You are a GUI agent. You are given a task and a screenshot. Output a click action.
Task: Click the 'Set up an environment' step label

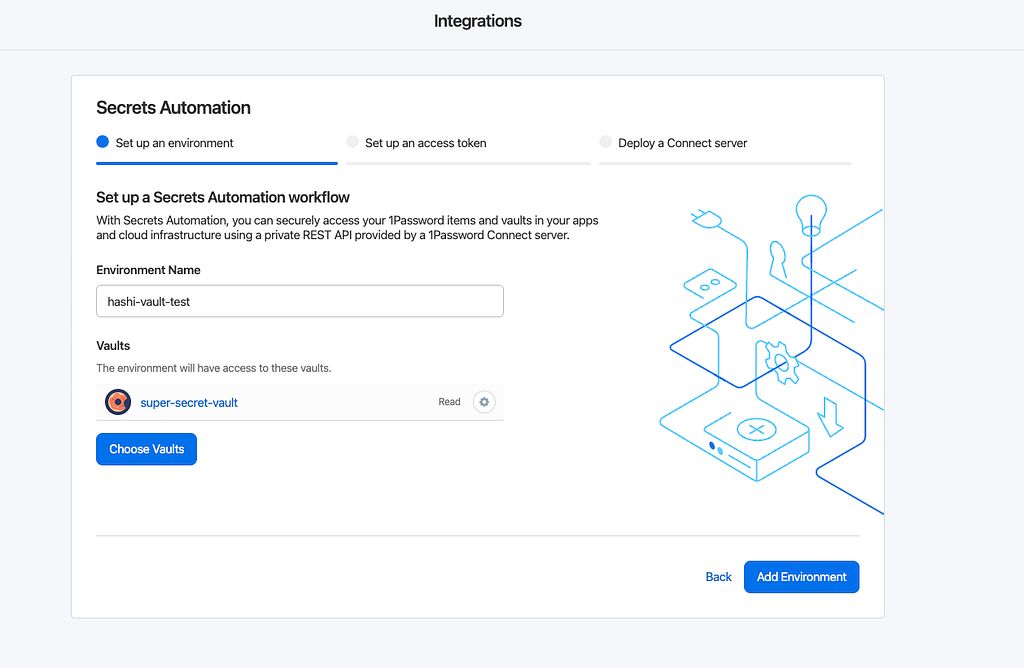[x=174, y=143]
